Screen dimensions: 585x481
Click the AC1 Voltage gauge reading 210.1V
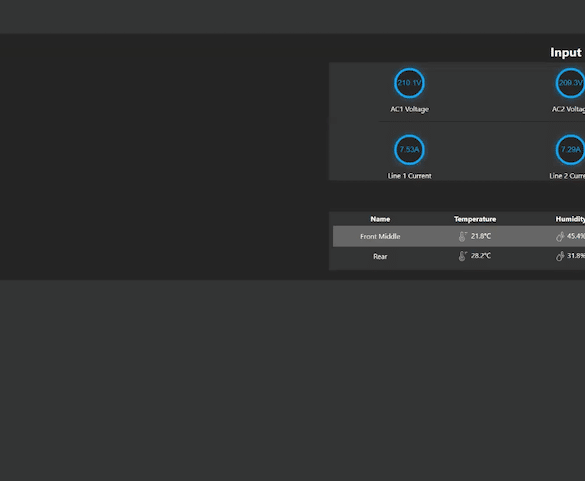[x=409, y=83]
